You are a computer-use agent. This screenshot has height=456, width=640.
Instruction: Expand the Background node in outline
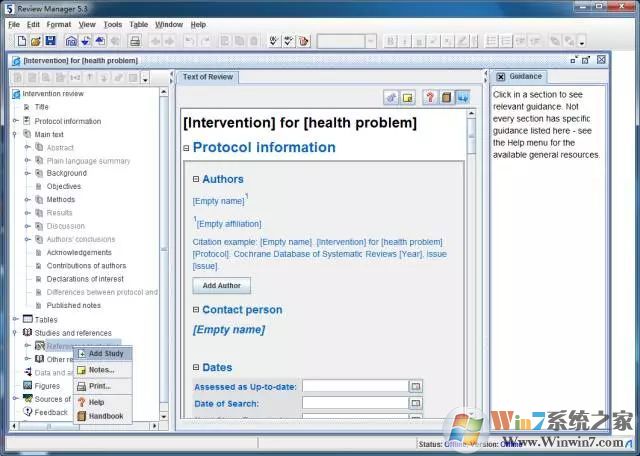28,173
